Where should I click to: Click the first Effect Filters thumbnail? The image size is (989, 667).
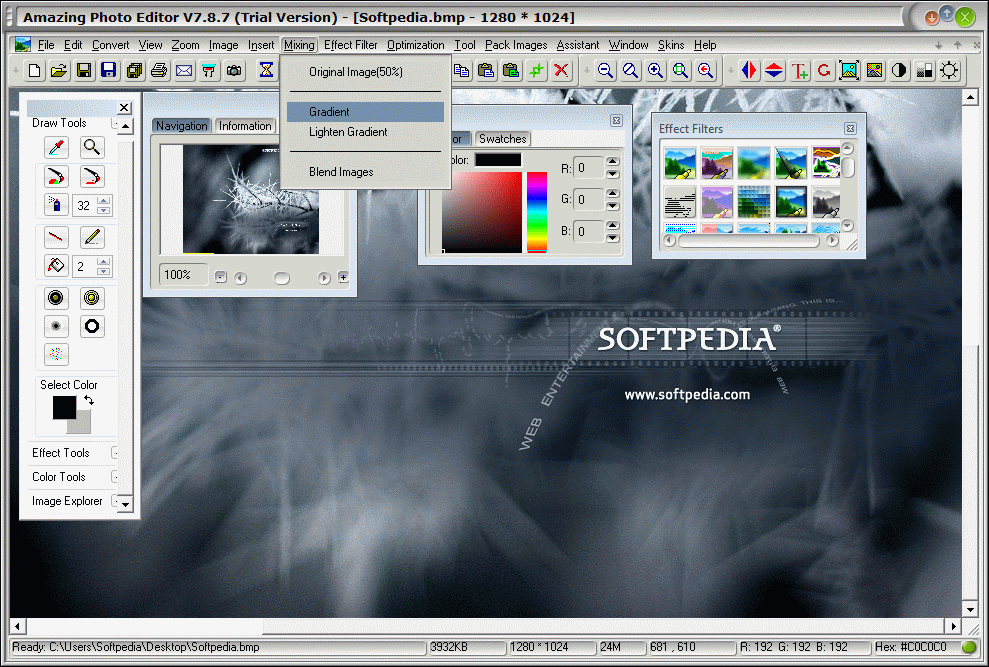[680, 162]
